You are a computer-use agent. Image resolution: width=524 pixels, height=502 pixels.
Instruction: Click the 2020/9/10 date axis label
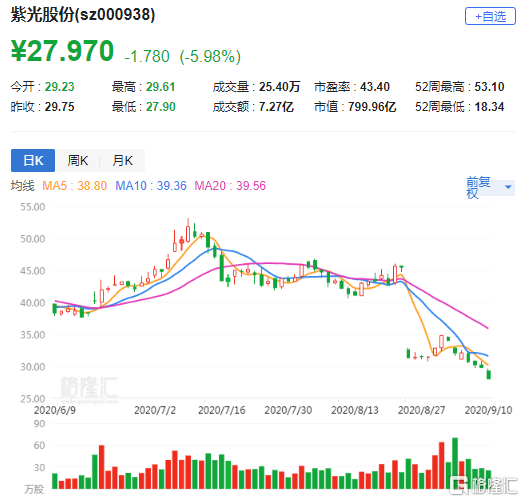click(x=488, y=410)
